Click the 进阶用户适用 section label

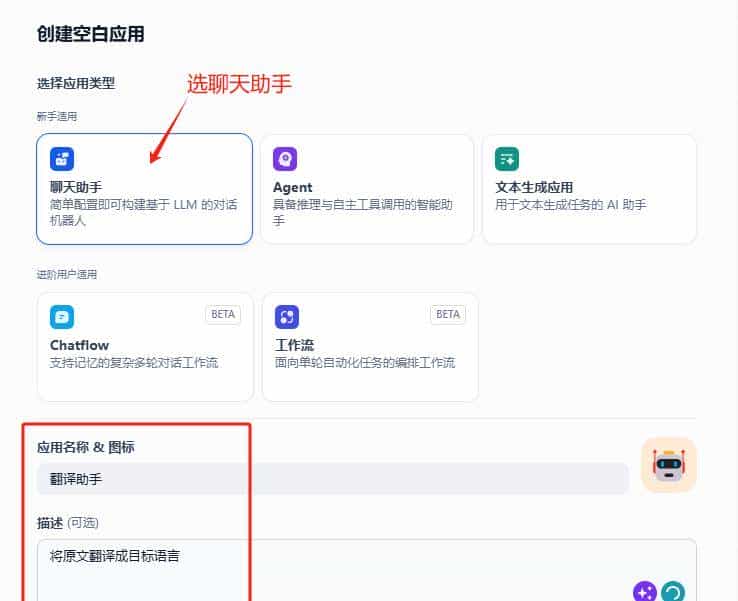click(x=67, y=274)
